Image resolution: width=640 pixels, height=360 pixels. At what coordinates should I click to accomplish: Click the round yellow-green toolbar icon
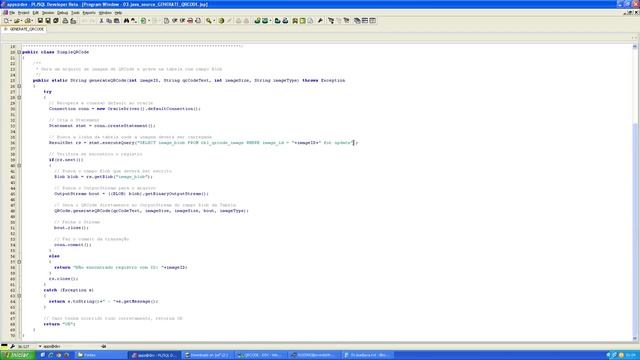point(221,20)
